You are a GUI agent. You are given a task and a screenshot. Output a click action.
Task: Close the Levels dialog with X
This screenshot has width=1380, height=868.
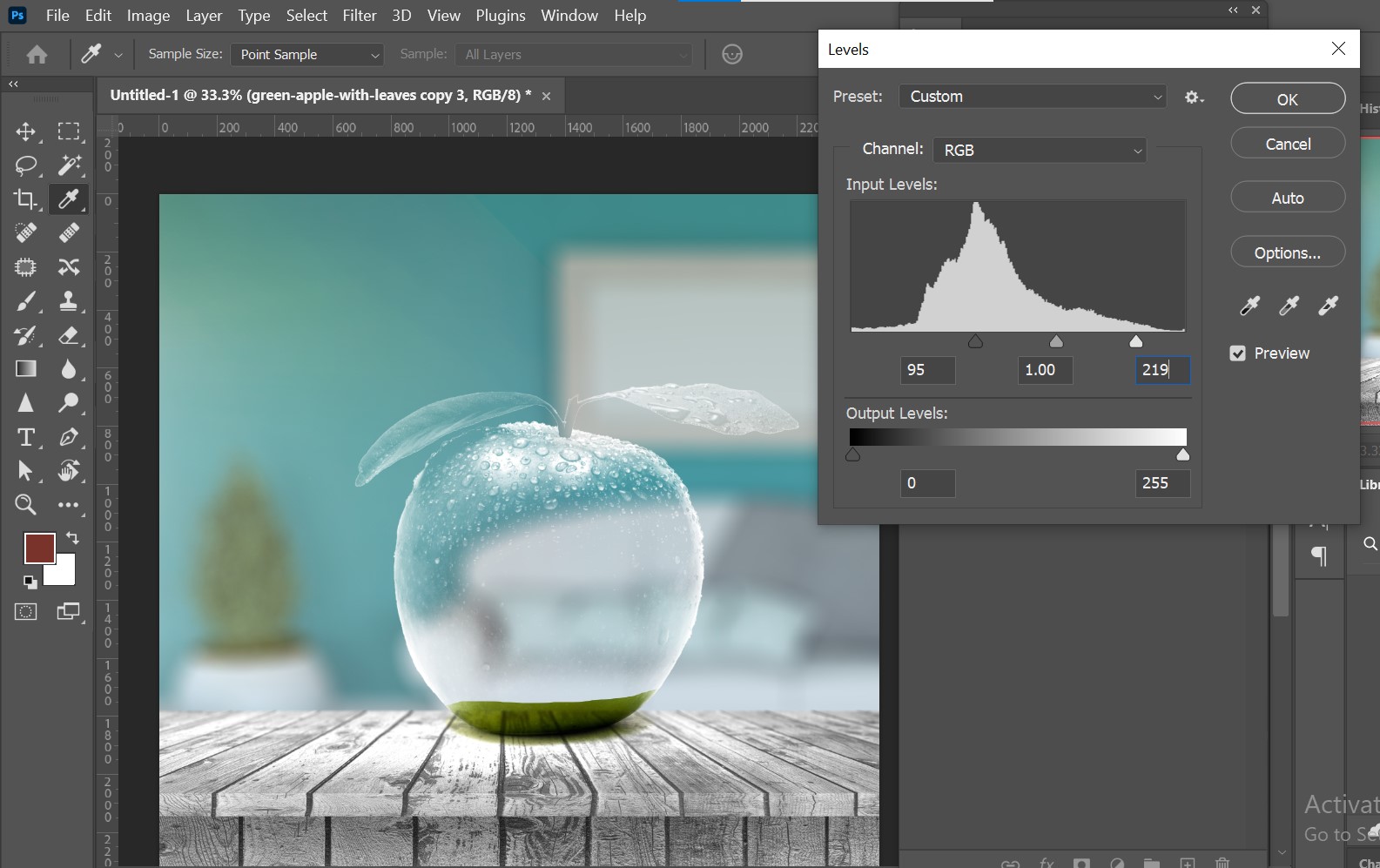coord(1338,49)
